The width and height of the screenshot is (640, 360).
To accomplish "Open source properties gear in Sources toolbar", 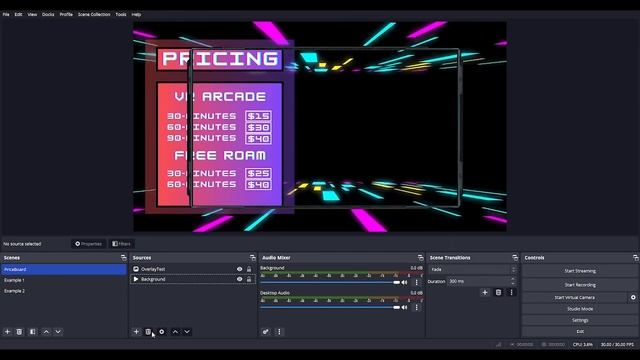I will 162,332.
